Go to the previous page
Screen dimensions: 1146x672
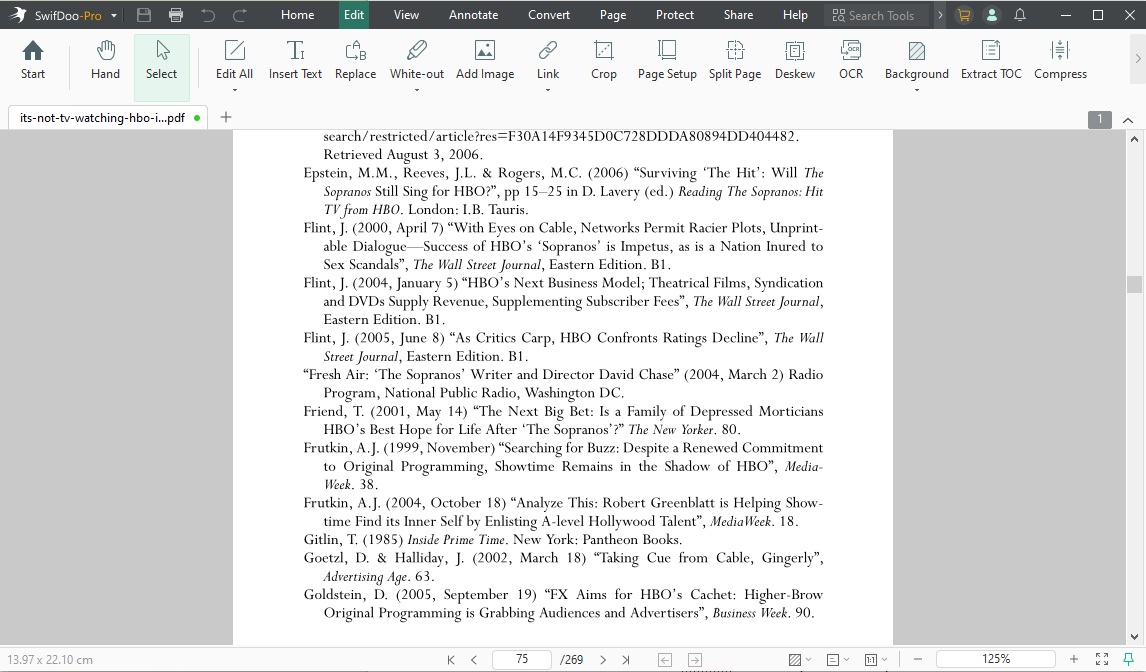click(474, 660)
